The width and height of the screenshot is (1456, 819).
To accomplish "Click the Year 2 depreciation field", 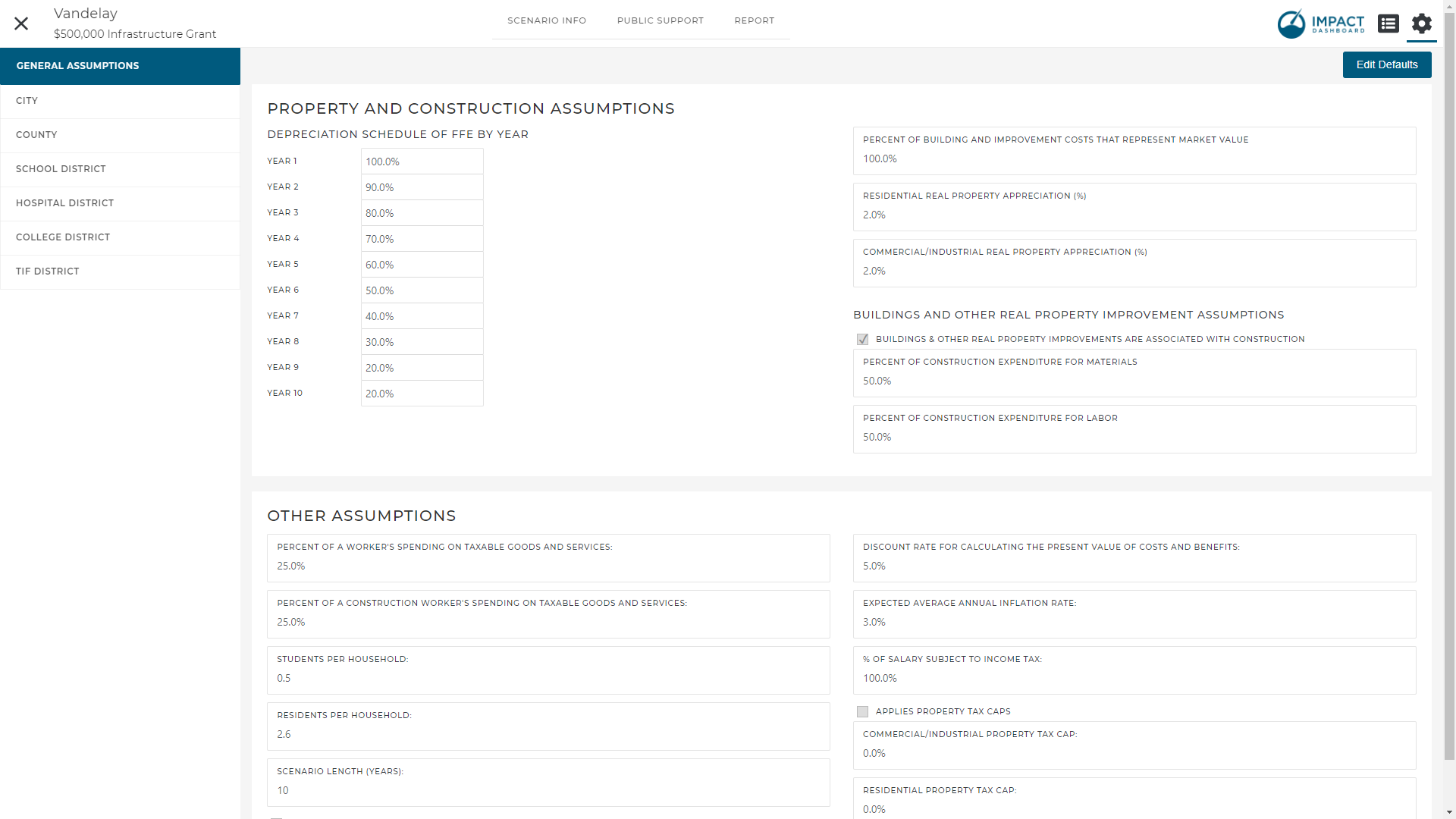I will click(x=422, y=187).
